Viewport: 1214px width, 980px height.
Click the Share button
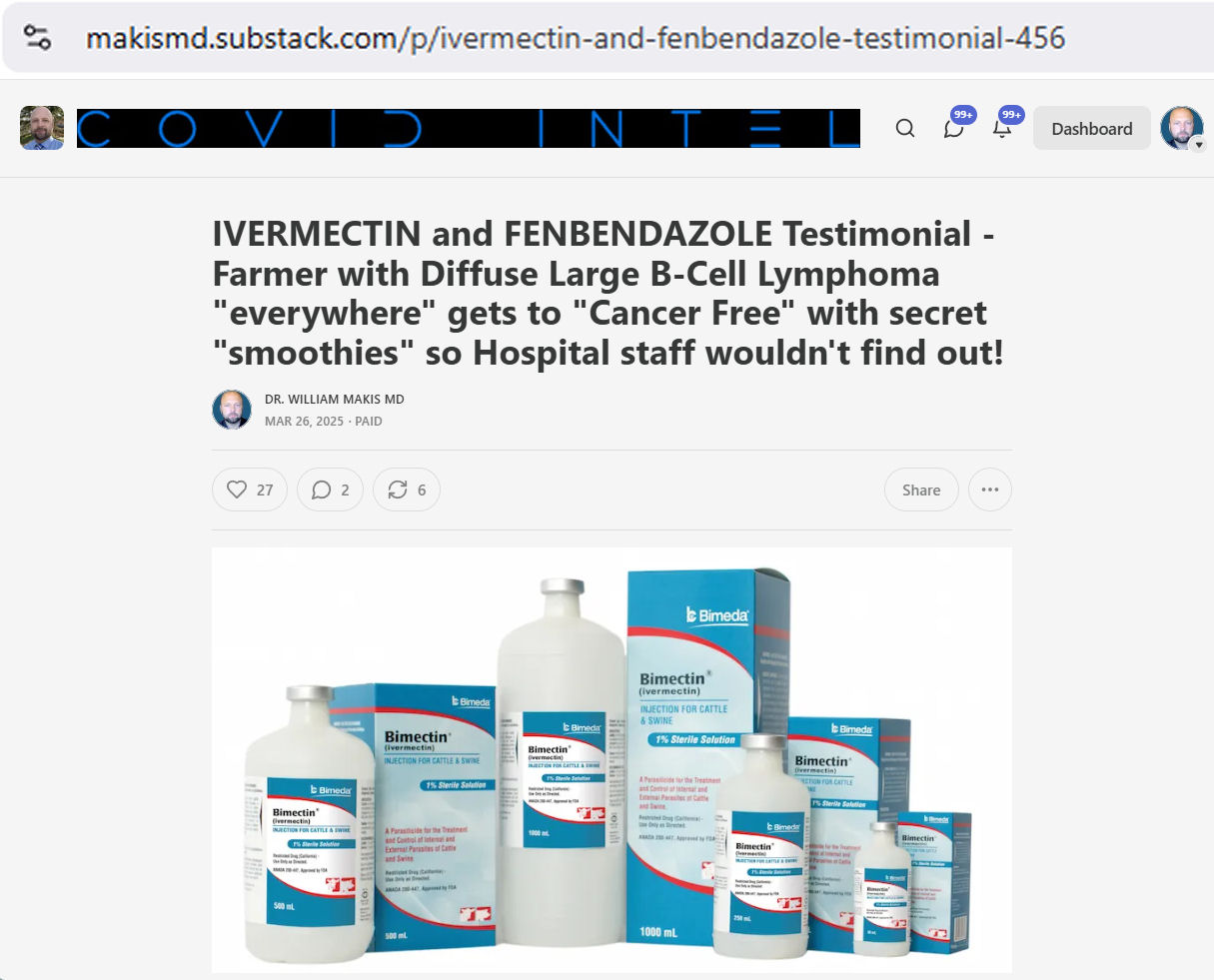tap(921, 490)
